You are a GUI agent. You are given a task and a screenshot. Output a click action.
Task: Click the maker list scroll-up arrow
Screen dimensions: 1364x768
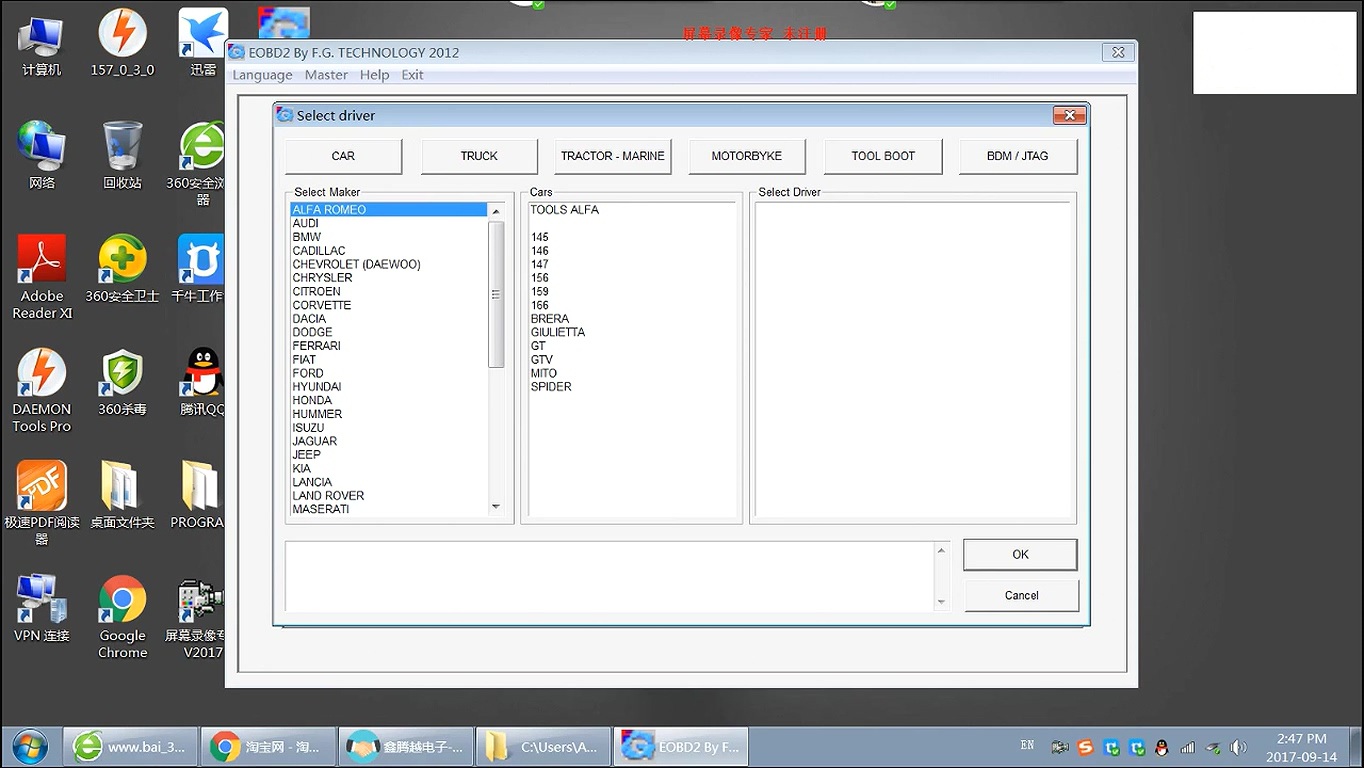(496, 211)
